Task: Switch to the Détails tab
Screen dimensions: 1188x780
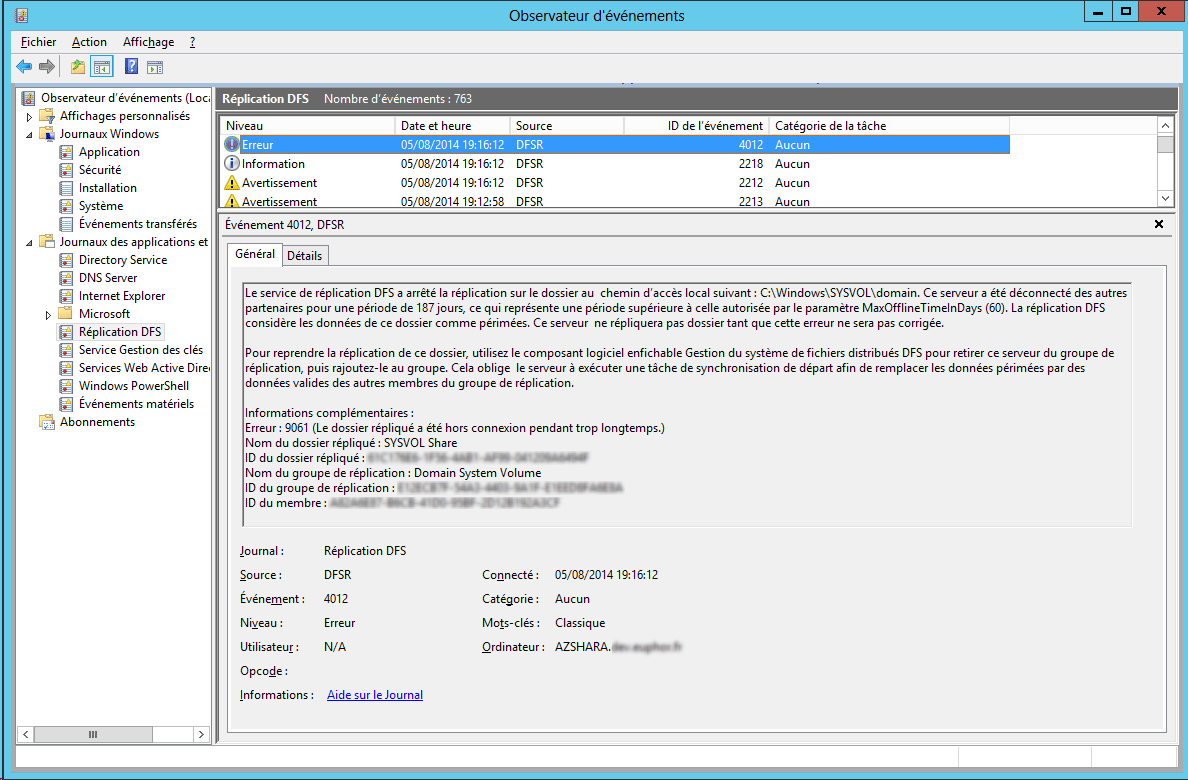Action: pyautogui.click(x=304, y=256)
